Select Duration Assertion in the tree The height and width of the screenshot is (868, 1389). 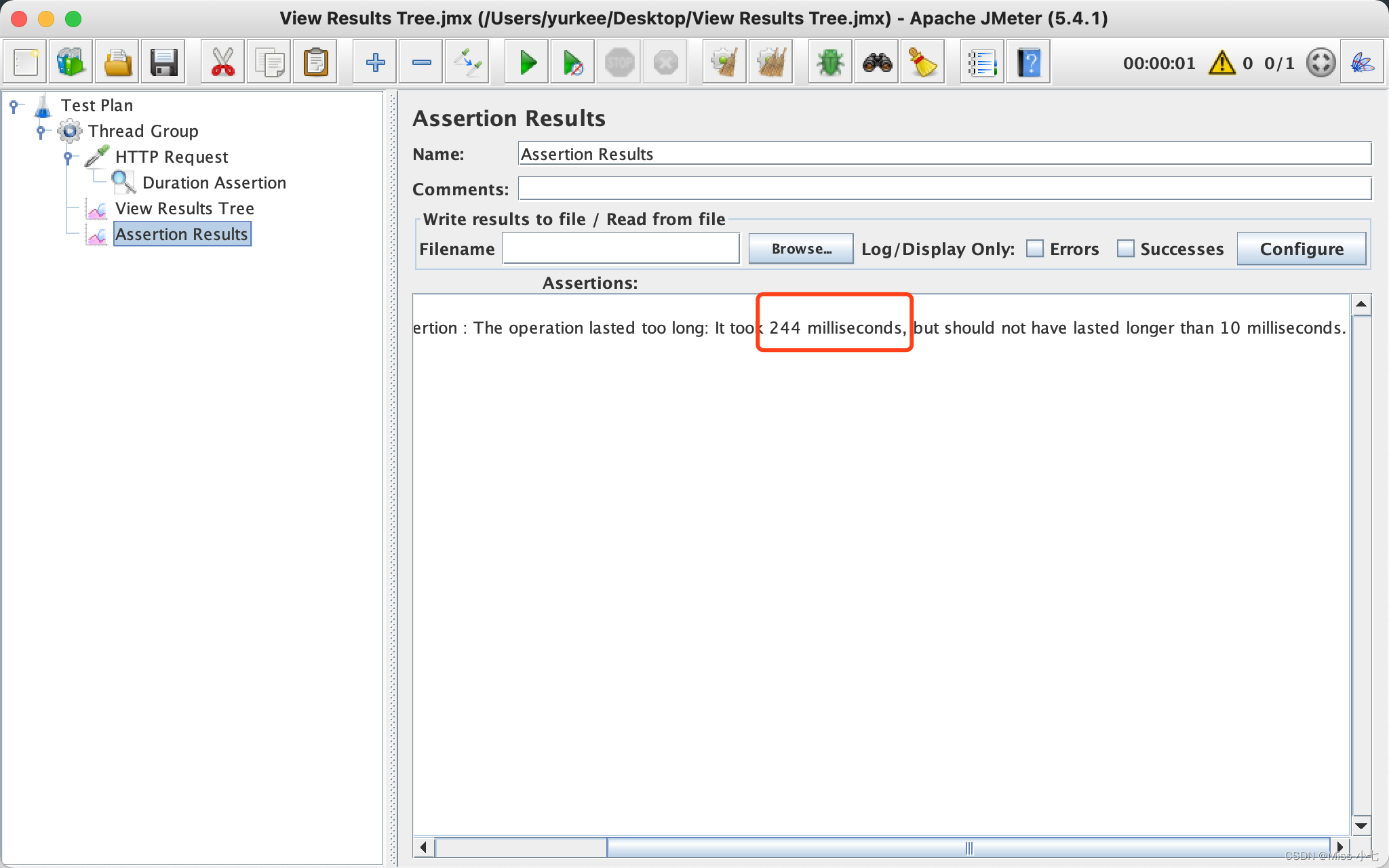[x=214, y=182]
